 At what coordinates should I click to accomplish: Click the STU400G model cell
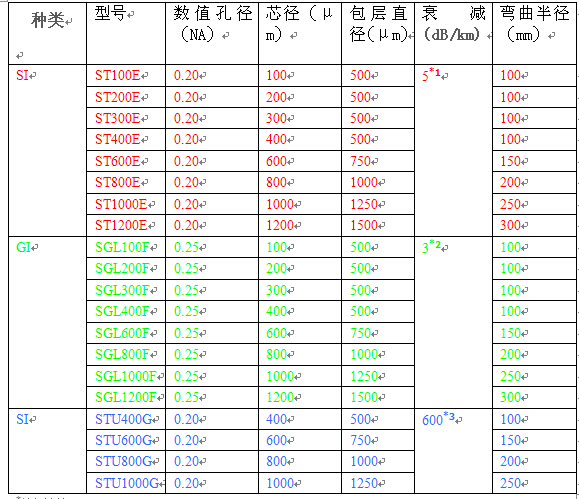pos(126,419)
